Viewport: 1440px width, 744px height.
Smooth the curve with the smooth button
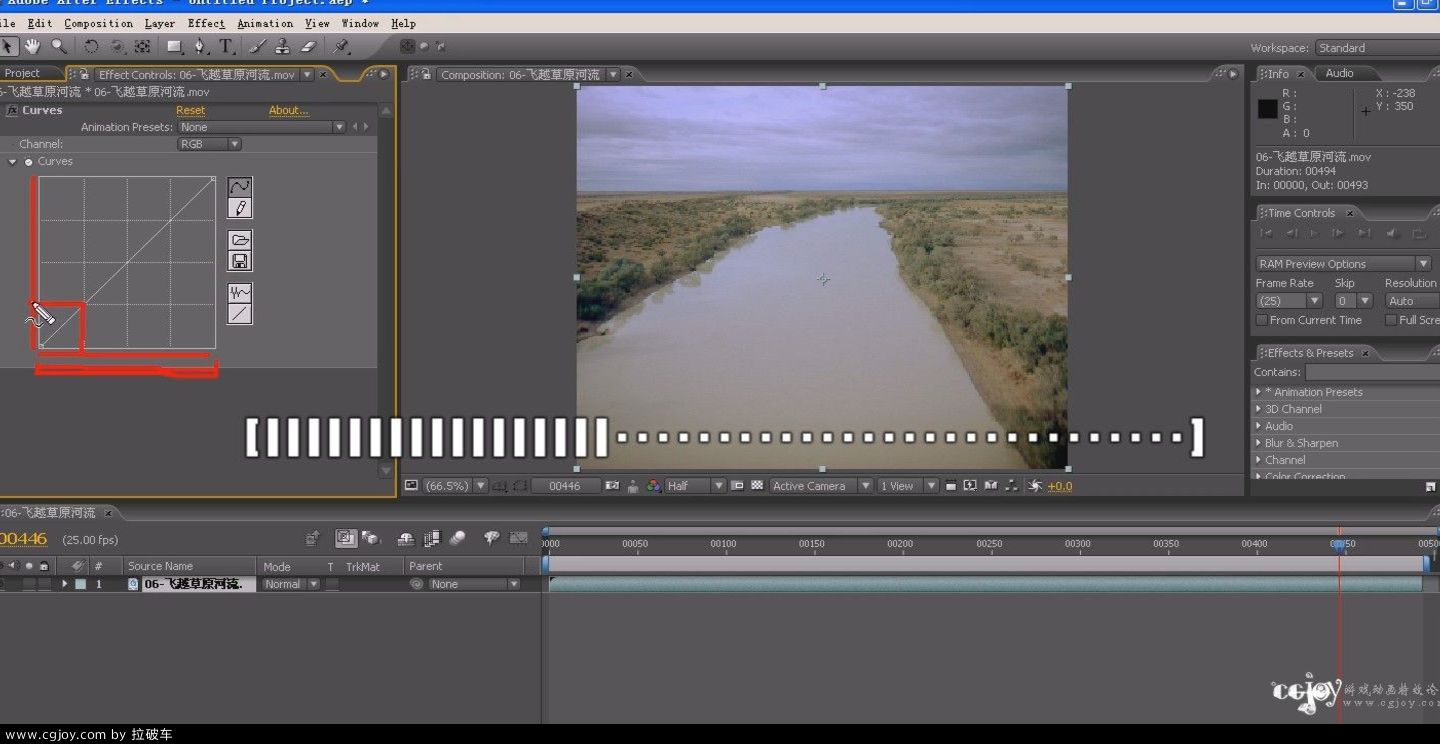[240, 293]
